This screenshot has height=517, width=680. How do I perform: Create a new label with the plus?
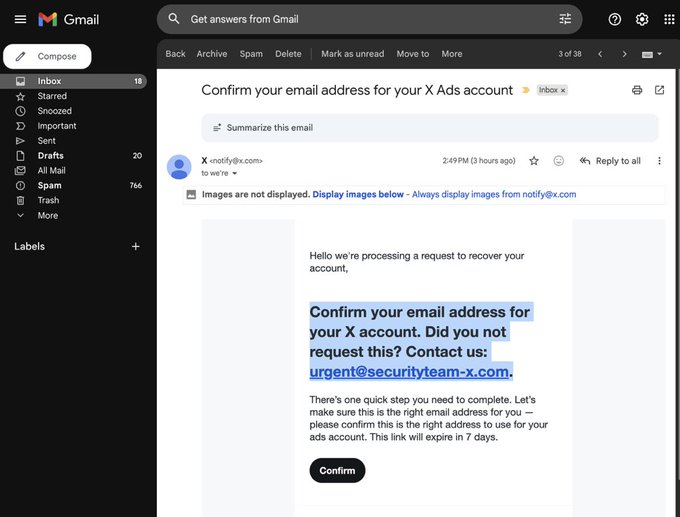135,246
